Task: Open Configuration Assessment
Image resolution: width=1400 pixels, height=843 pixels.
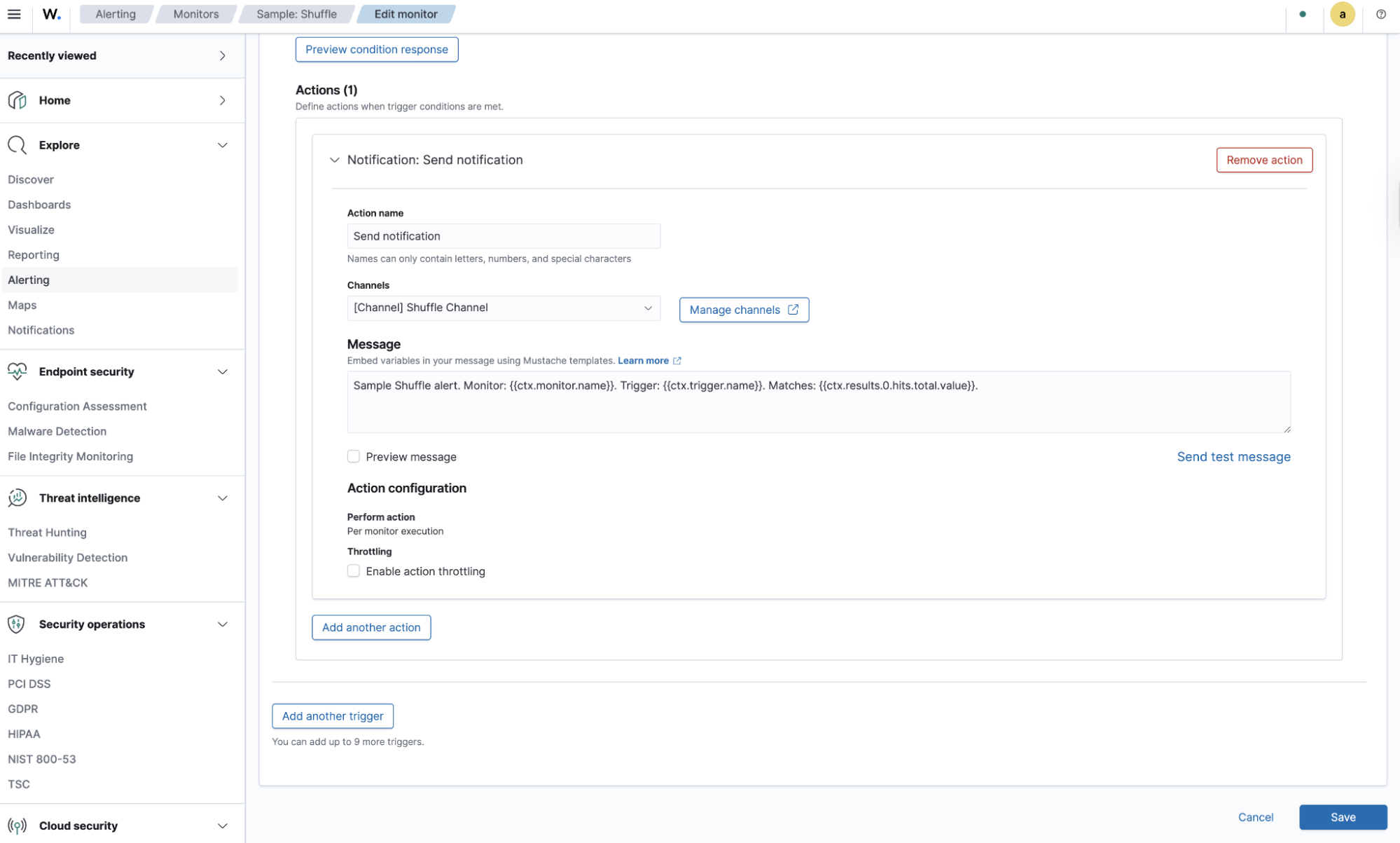Action: tap(77, 406)
